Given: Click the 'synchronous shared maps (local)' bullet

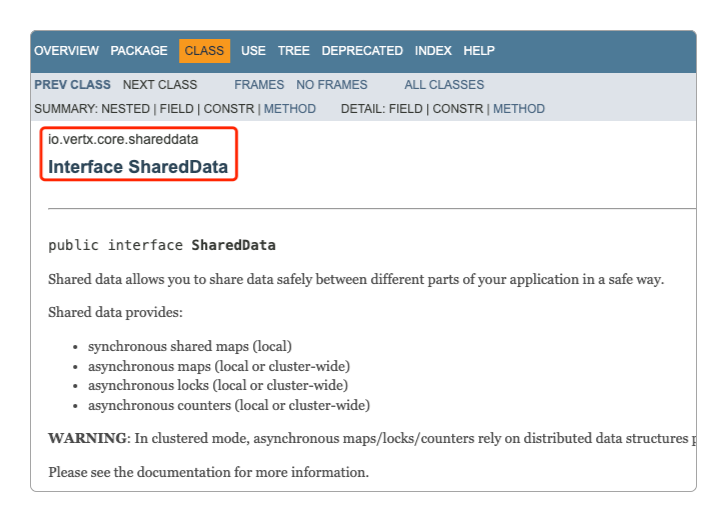Looking at the screenshot, I should coord(190,346).
